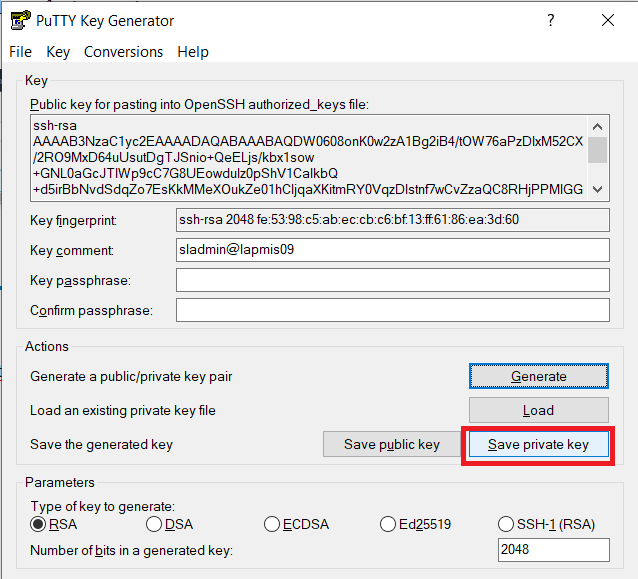Click the public key scrollbar thumb
638x579 pixels.
pos(597,150)
